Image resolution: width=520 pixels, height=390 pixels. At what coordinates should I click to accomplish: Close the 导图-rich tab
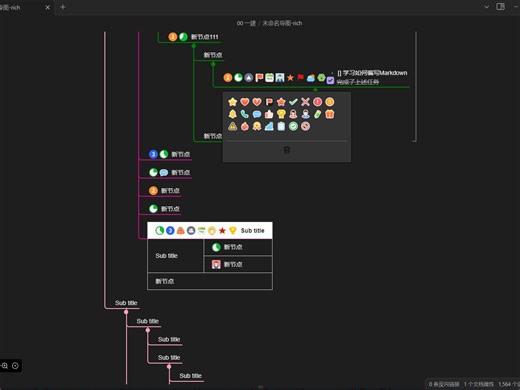pos(48,7)
